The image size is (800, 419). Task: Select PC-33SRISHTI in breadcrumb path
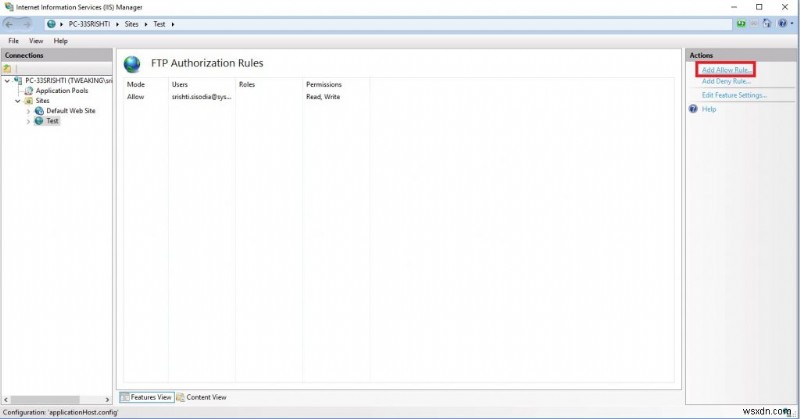point(89,24)
